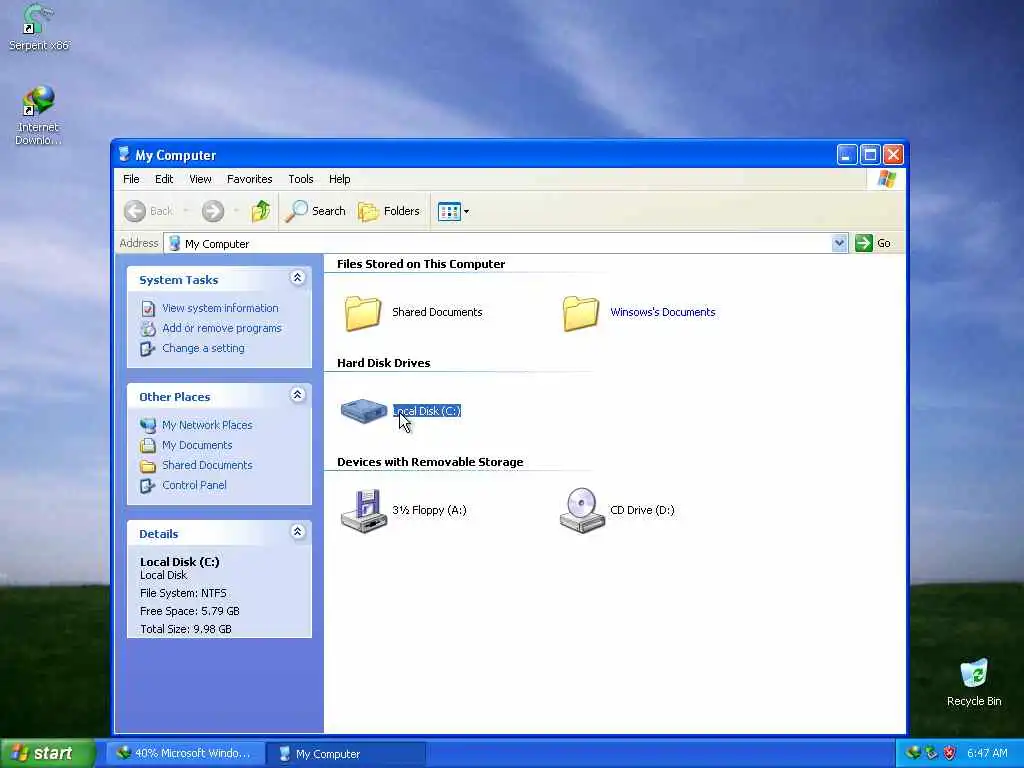Open the Back history dropdown arrow

tap(186, 211)
